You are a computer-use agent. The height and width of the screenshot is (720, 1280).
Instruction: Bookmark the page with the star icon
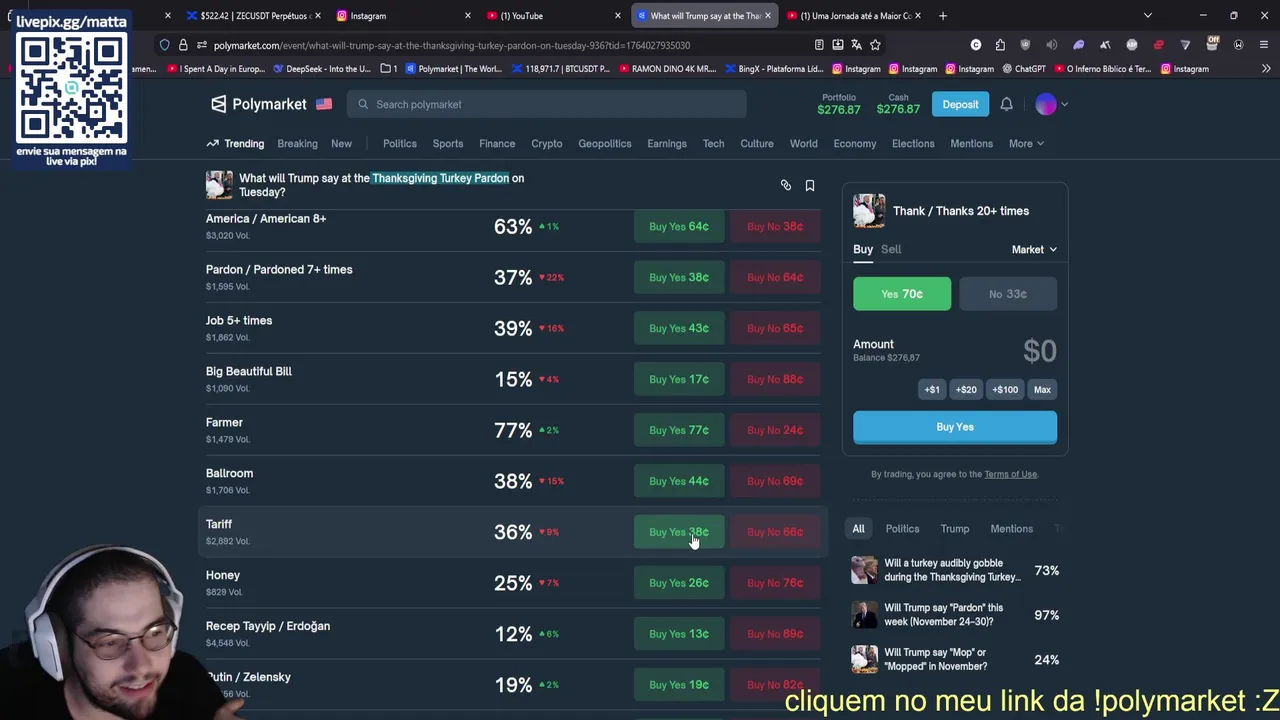point(875,45)
